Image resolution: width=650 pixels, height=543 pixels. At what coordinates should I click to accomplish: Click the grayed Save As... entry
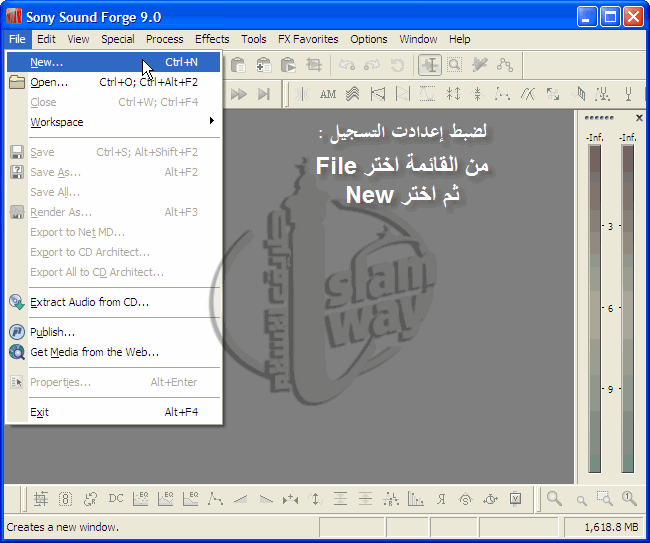[x=113, y=172]
